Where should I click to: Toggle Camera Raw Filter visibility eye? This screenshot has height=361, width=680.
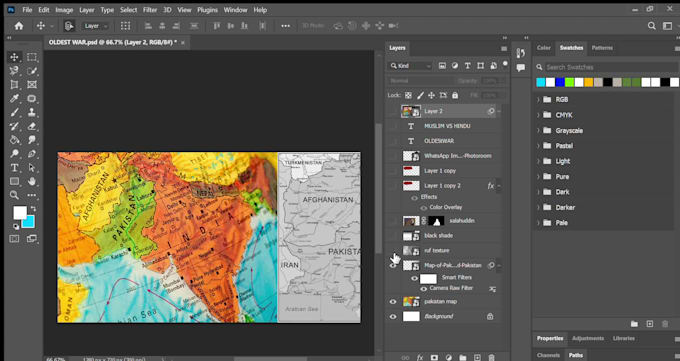click(x=423, y=289)
